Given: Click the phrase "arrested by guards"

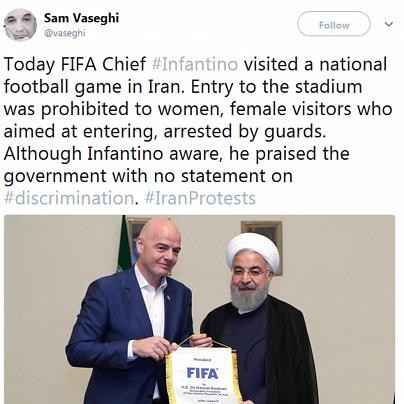Looking at the screenshot, I should tap(244, 131).
